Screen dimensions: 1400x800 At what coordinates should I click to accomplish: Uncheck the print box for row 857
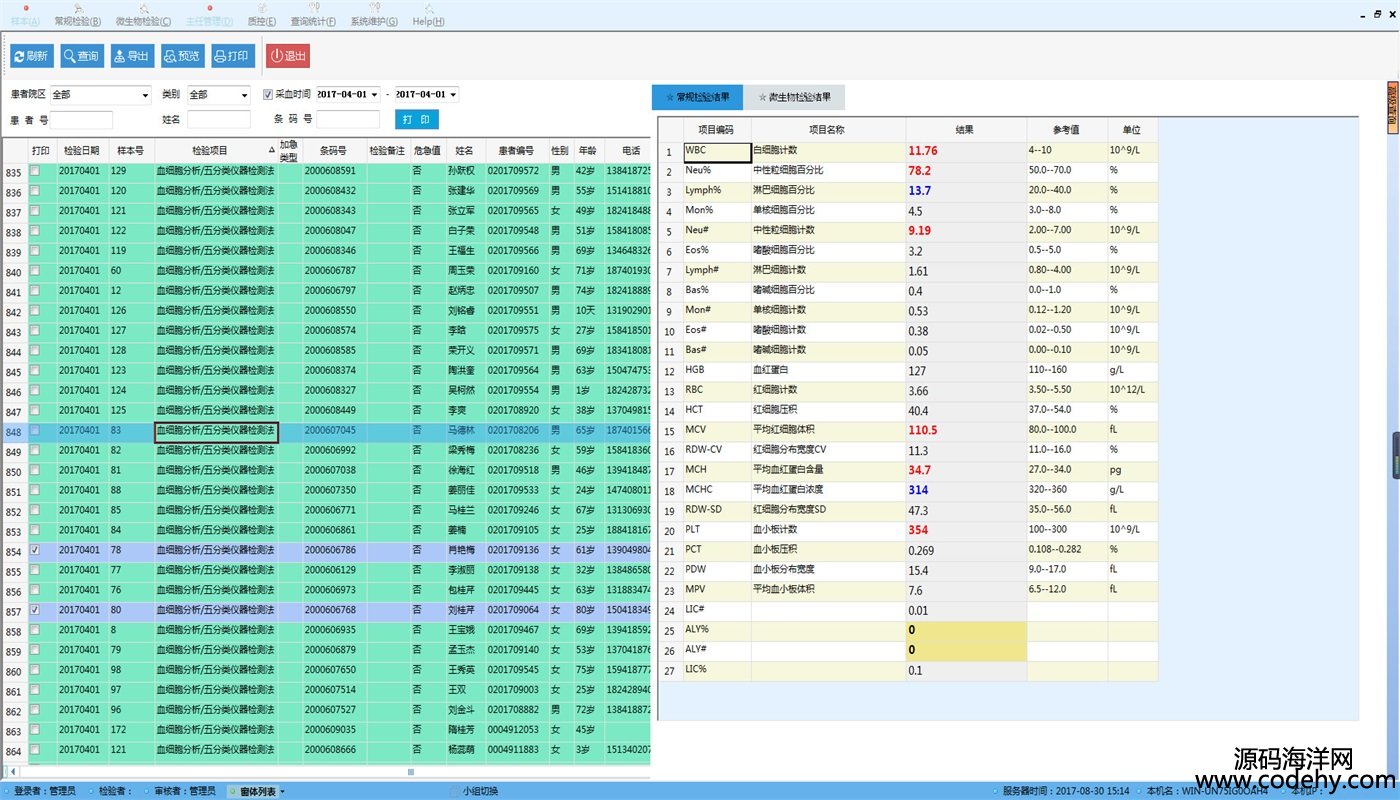[35, 610]
